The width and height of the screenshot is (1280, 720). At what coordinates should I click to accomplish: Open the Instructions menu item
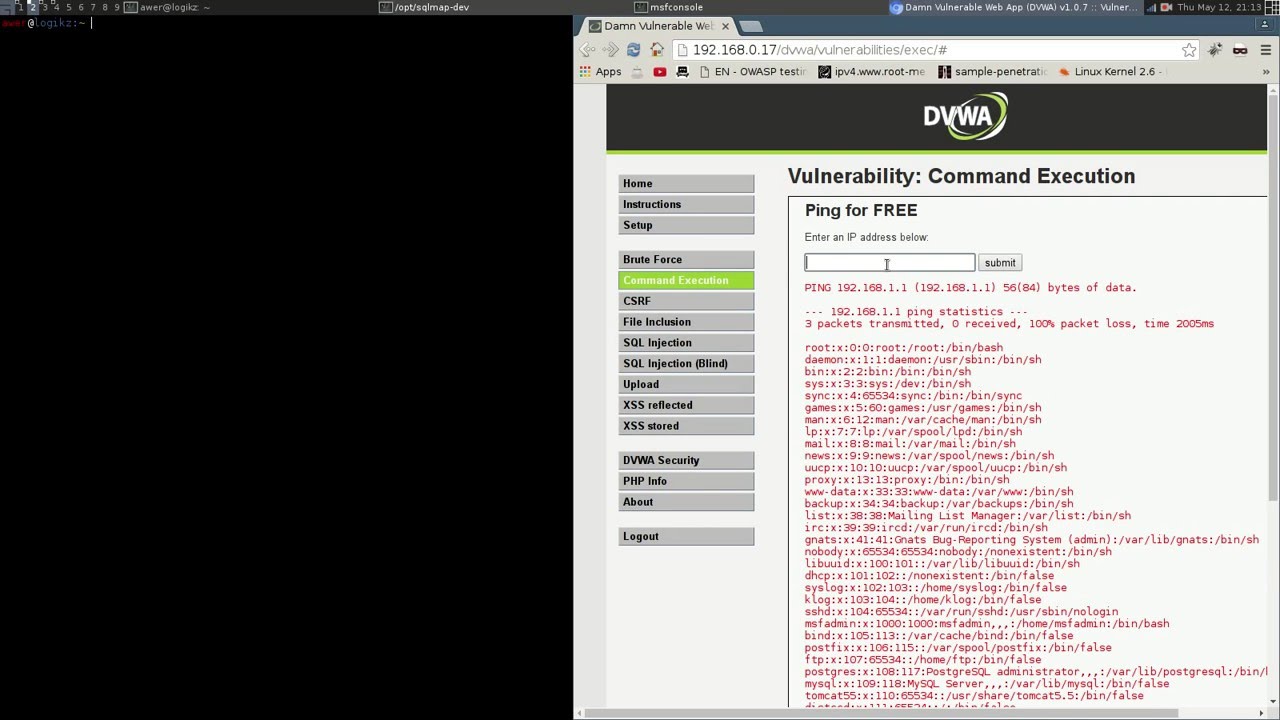pos(686,205)
